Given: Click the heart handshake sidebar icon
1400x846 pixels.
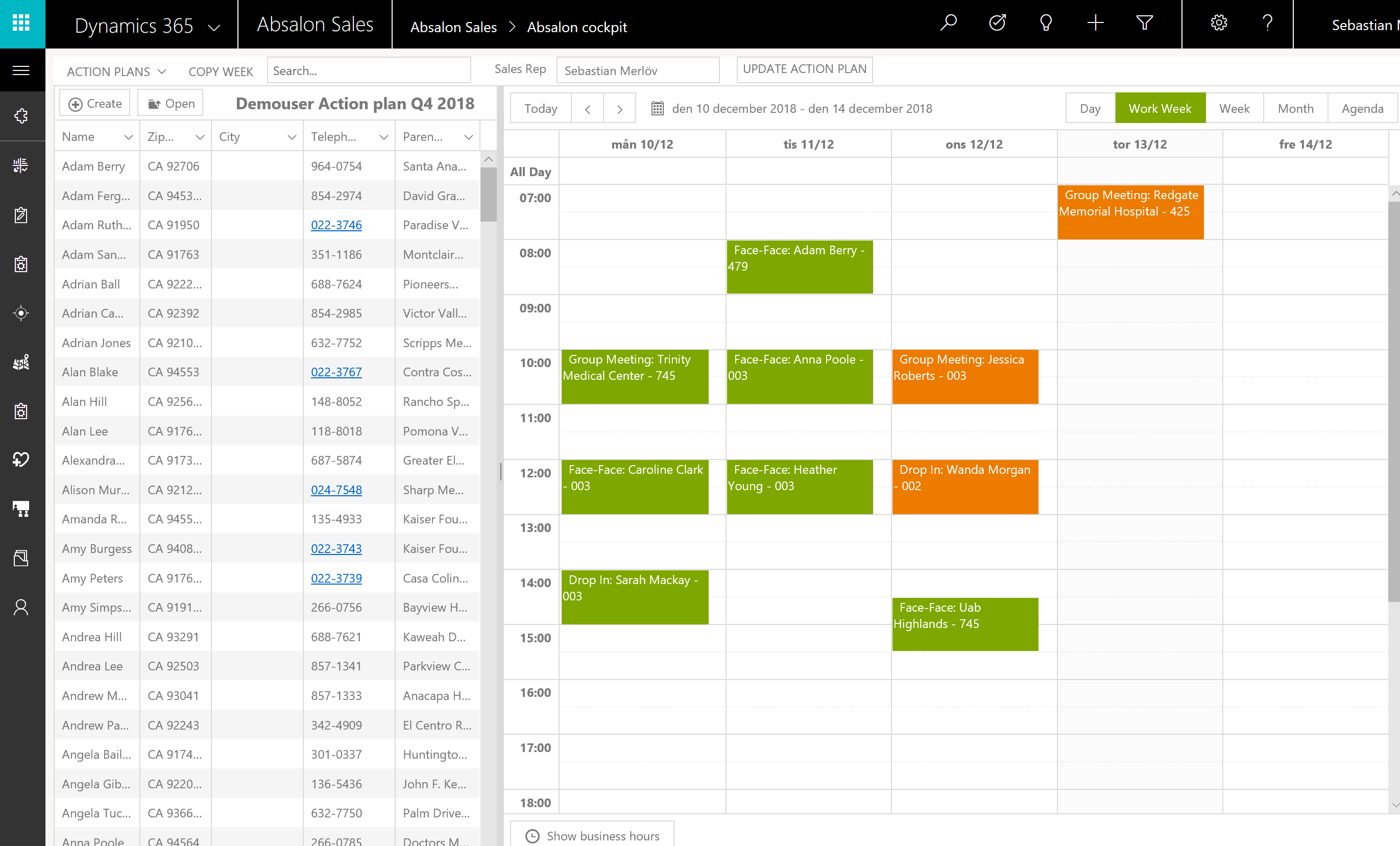Looking at the screenshot, I should pyautogui.click(x=21, y=460).
